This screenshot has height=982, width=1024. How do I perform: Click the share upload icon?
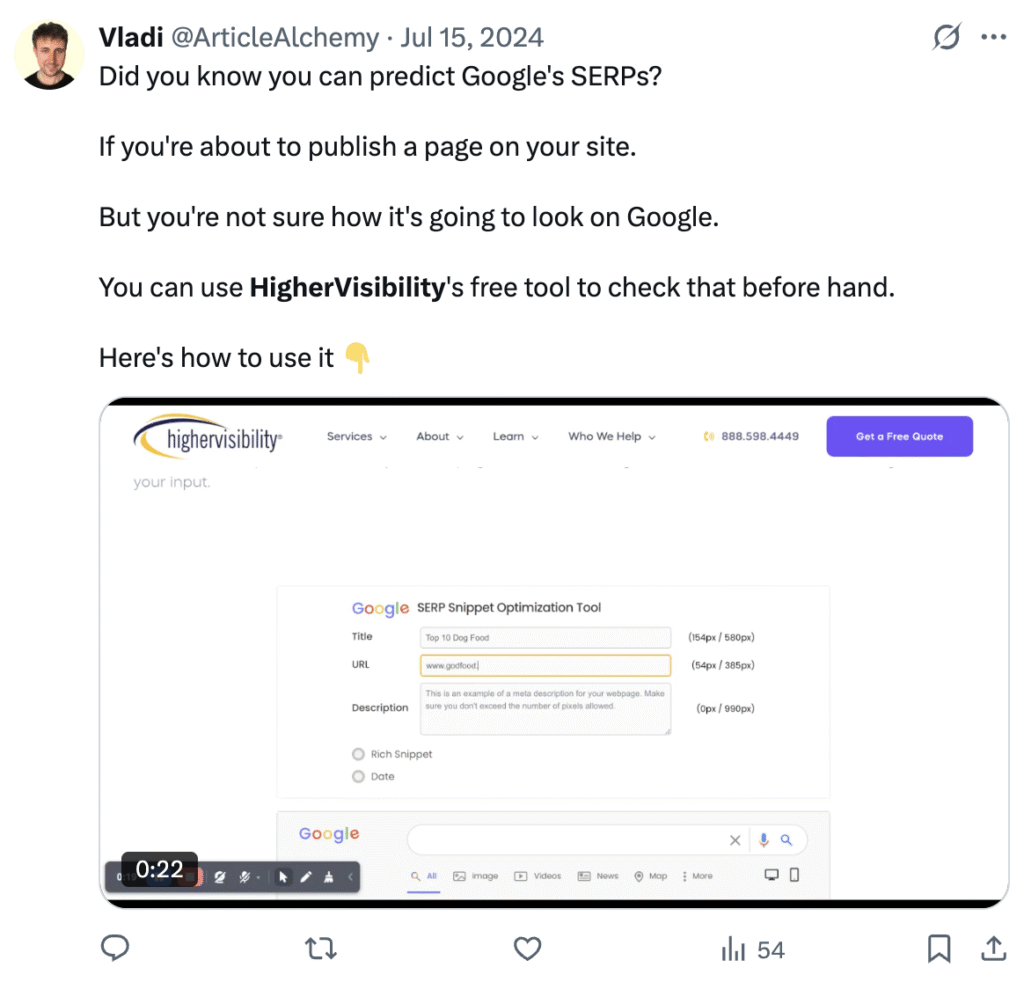coord(993,948)
